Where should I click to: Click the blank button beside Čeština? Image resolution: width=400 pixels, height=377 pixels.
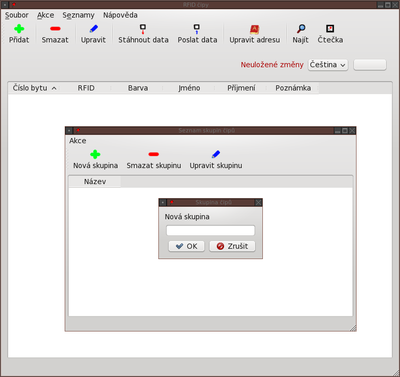[x=370, y=65]
